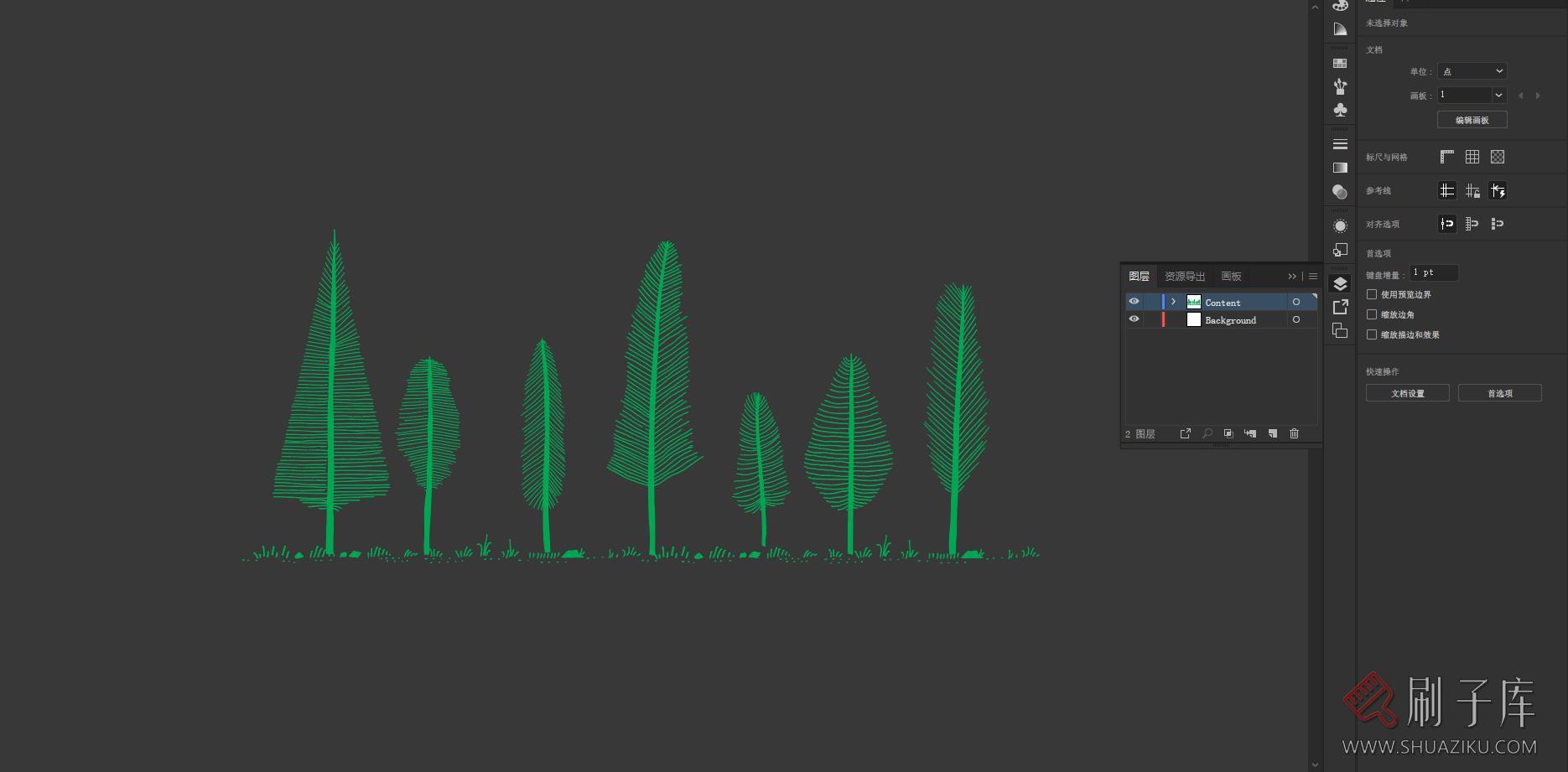Click the show rulers icon

click(1447, 157)
